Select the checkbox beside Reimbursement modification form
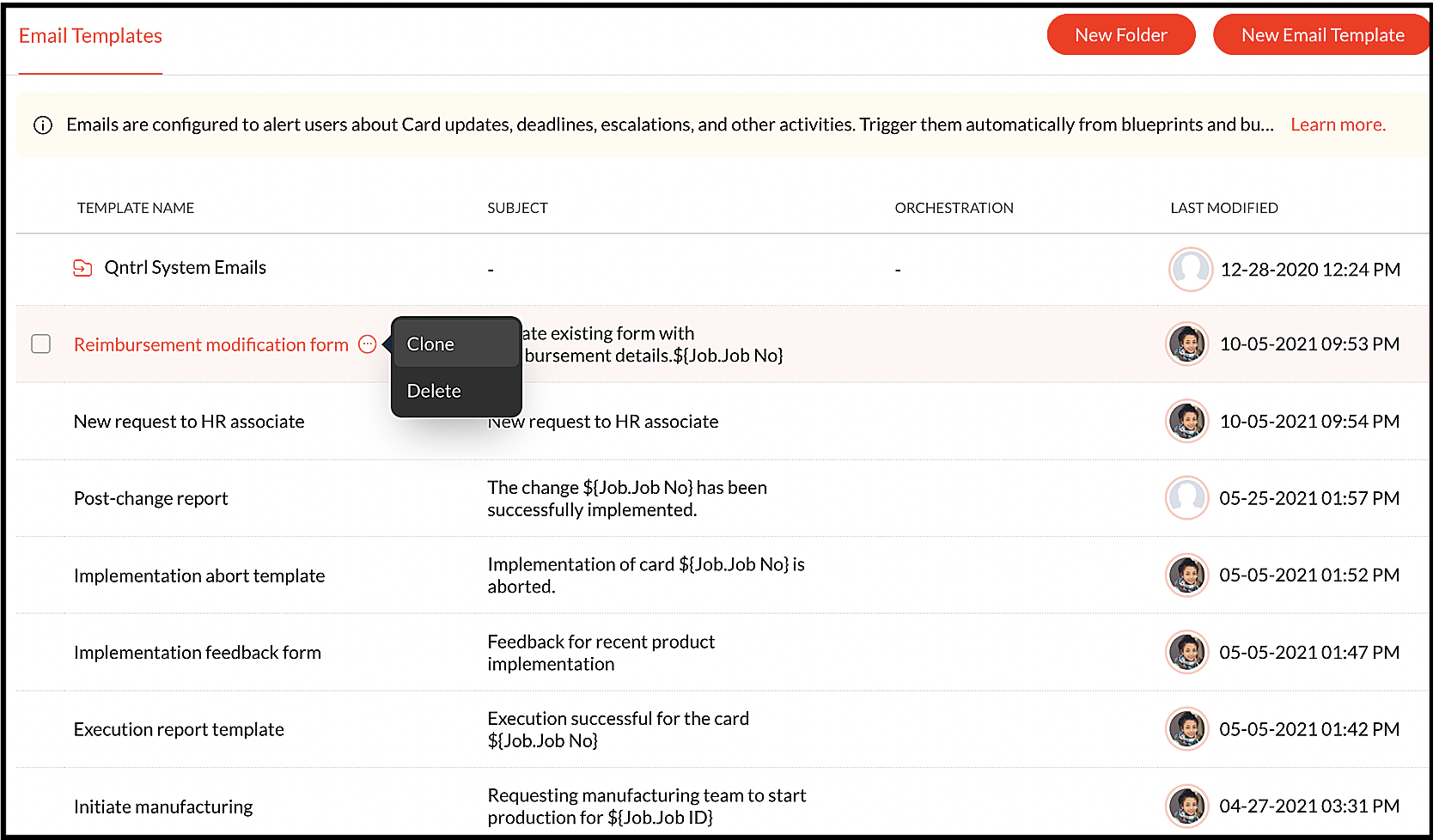Screen dimensions: 1433x840 tap(40, 344)
